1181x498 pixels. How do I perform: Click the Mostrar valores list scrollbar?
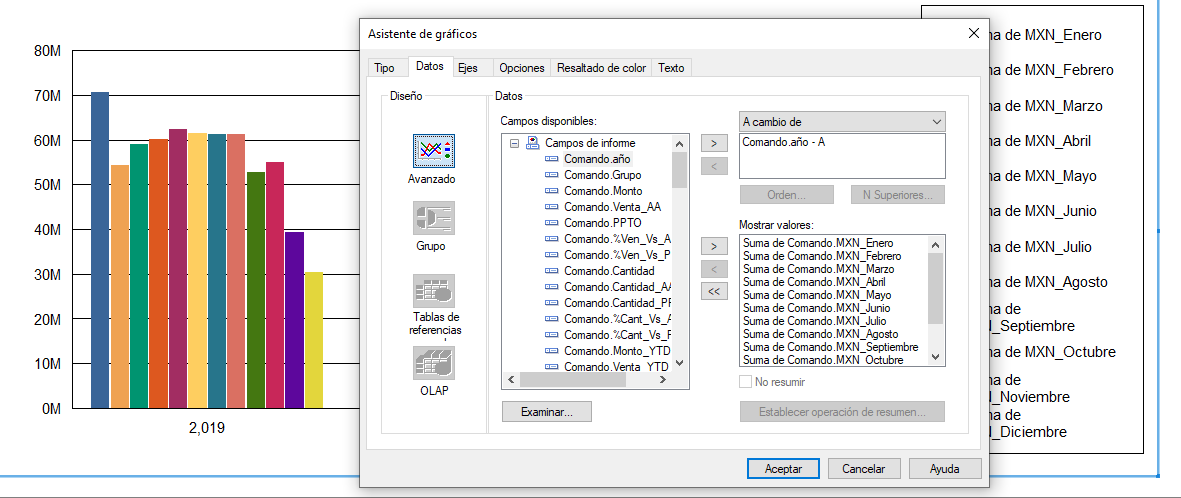(935, 300)
